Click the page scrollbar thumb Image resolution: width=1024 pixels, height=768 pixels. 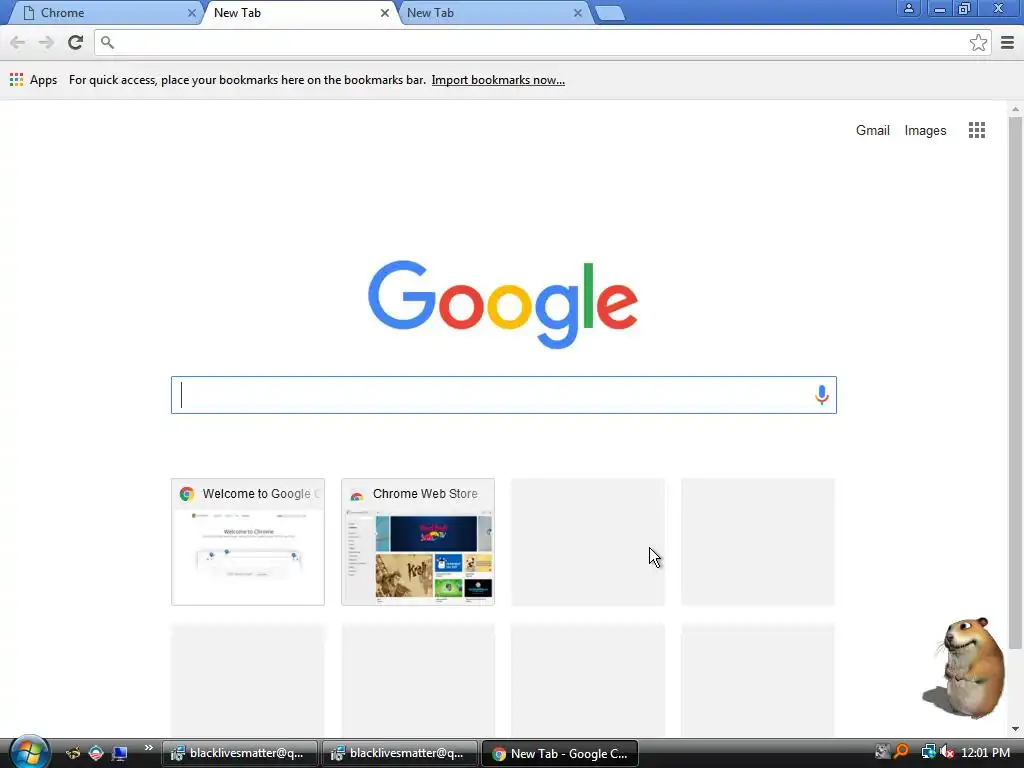(1015, 382)
